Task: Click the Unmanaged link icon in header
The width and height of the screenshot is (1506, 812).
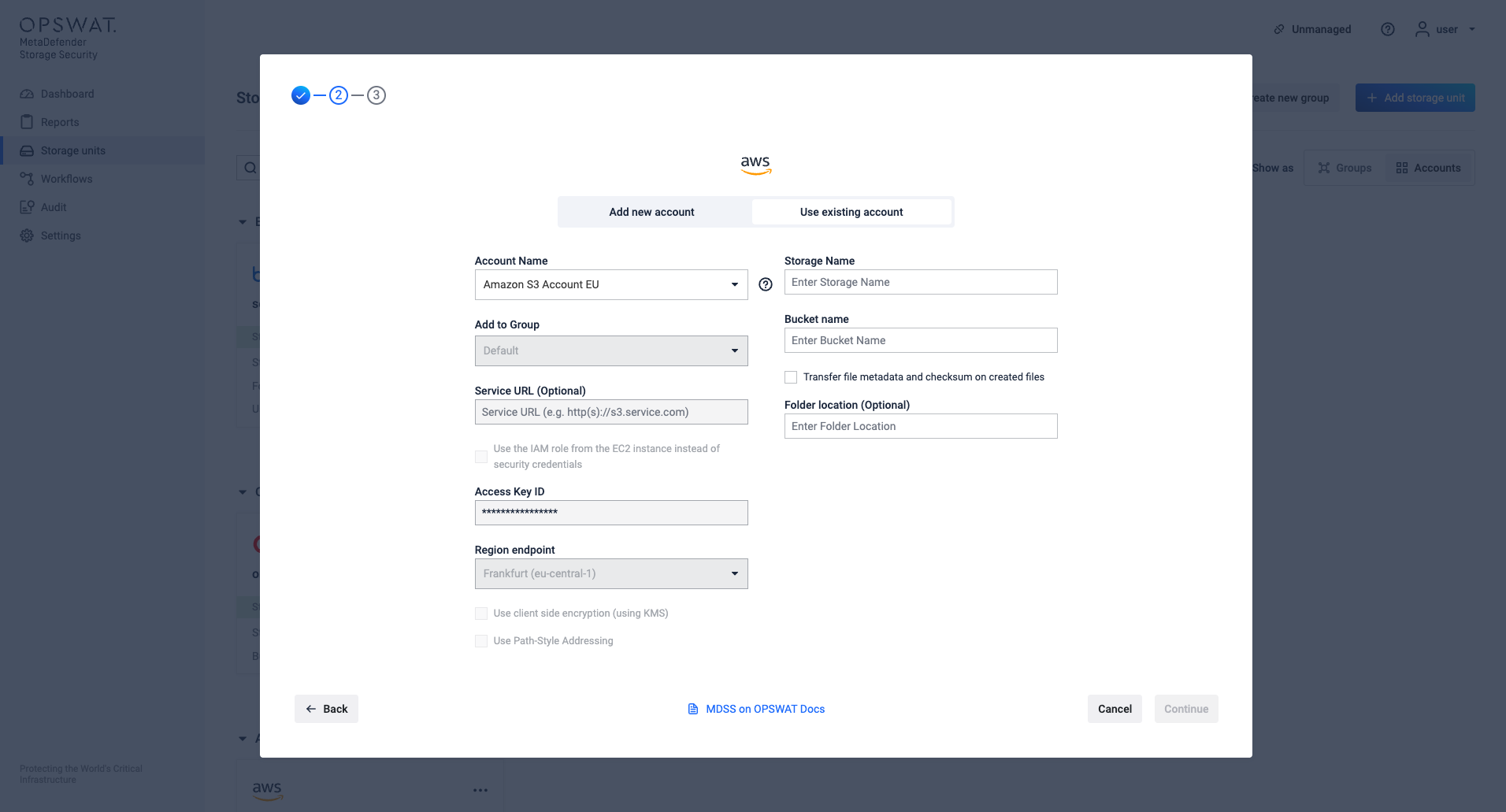Action: click(1279, 29)
